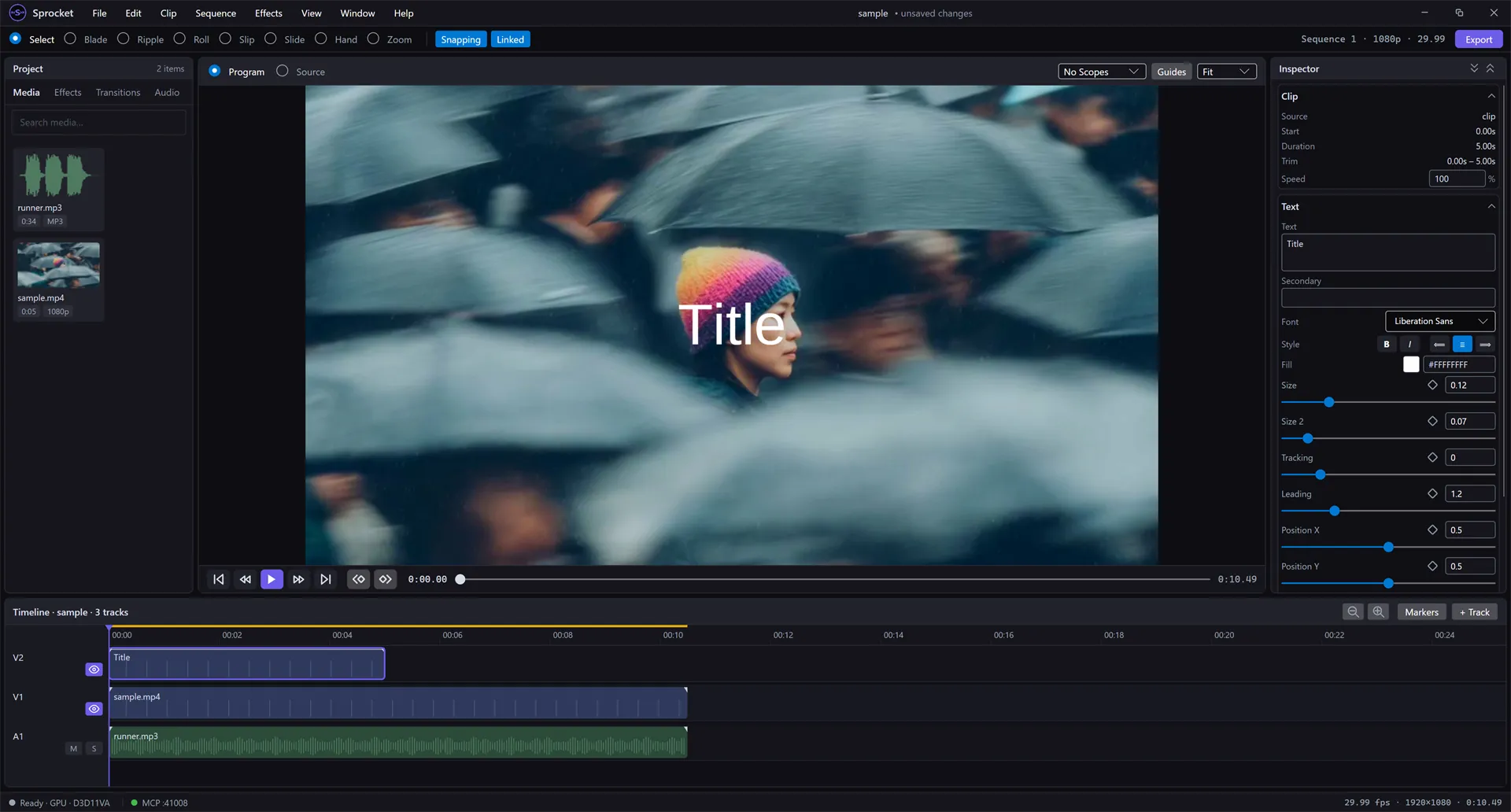Collapse the Clip section
This screenshot has width=1511, height=812.
[1491, 96]
